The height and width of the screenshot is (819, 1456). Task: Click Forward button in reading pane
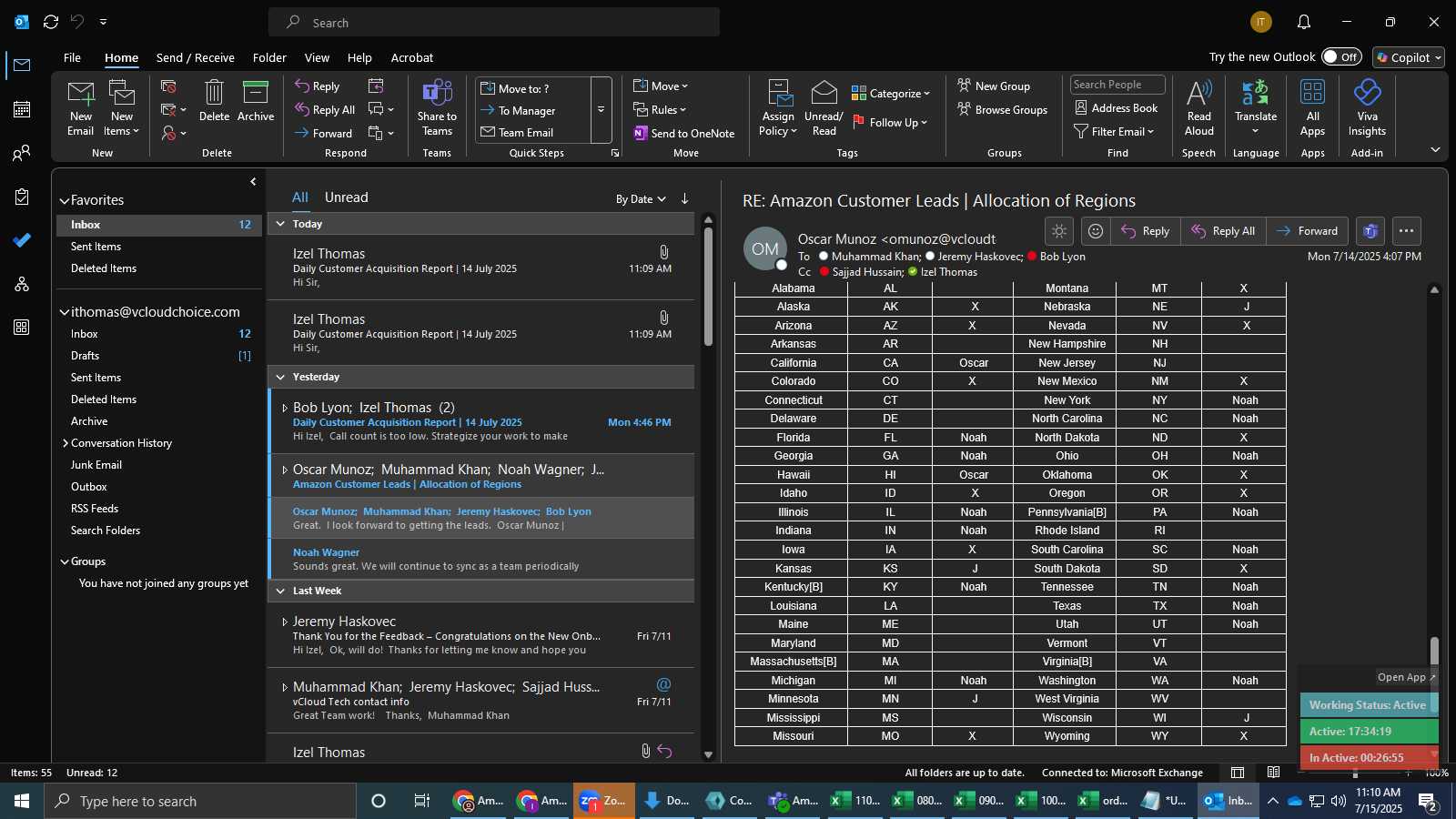(x=1307, y=231)
